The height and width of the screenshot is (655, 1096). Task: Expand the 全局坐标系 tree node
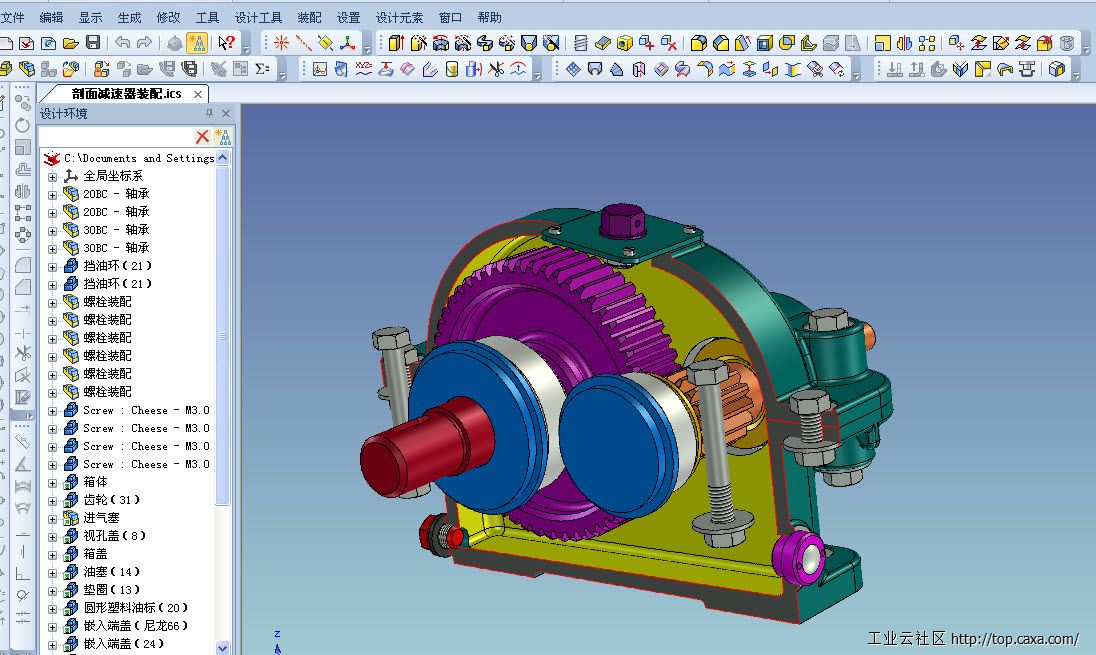tap(52, 176)
